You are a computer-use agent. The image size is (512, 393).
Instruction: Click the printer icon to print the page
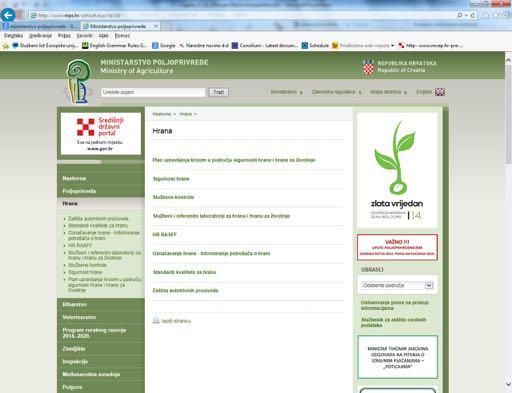coord(156,321)
